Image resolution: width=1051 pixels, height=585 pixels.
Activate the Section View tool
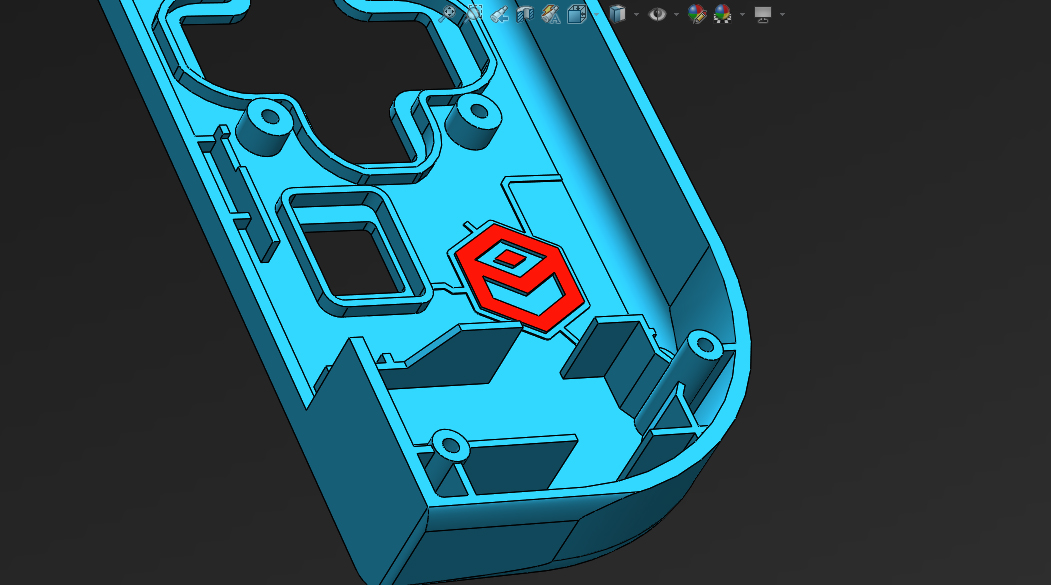click(525, 13)
